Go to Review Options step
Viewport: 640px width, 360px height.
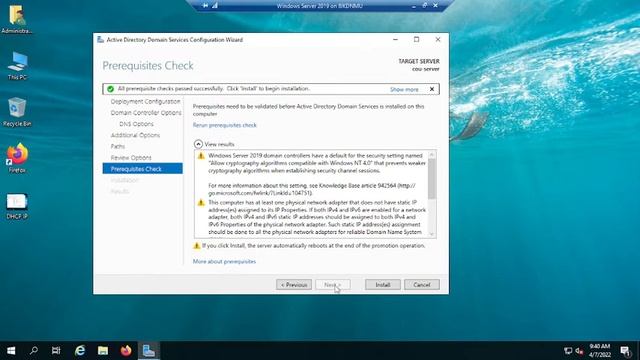[131, 158]
